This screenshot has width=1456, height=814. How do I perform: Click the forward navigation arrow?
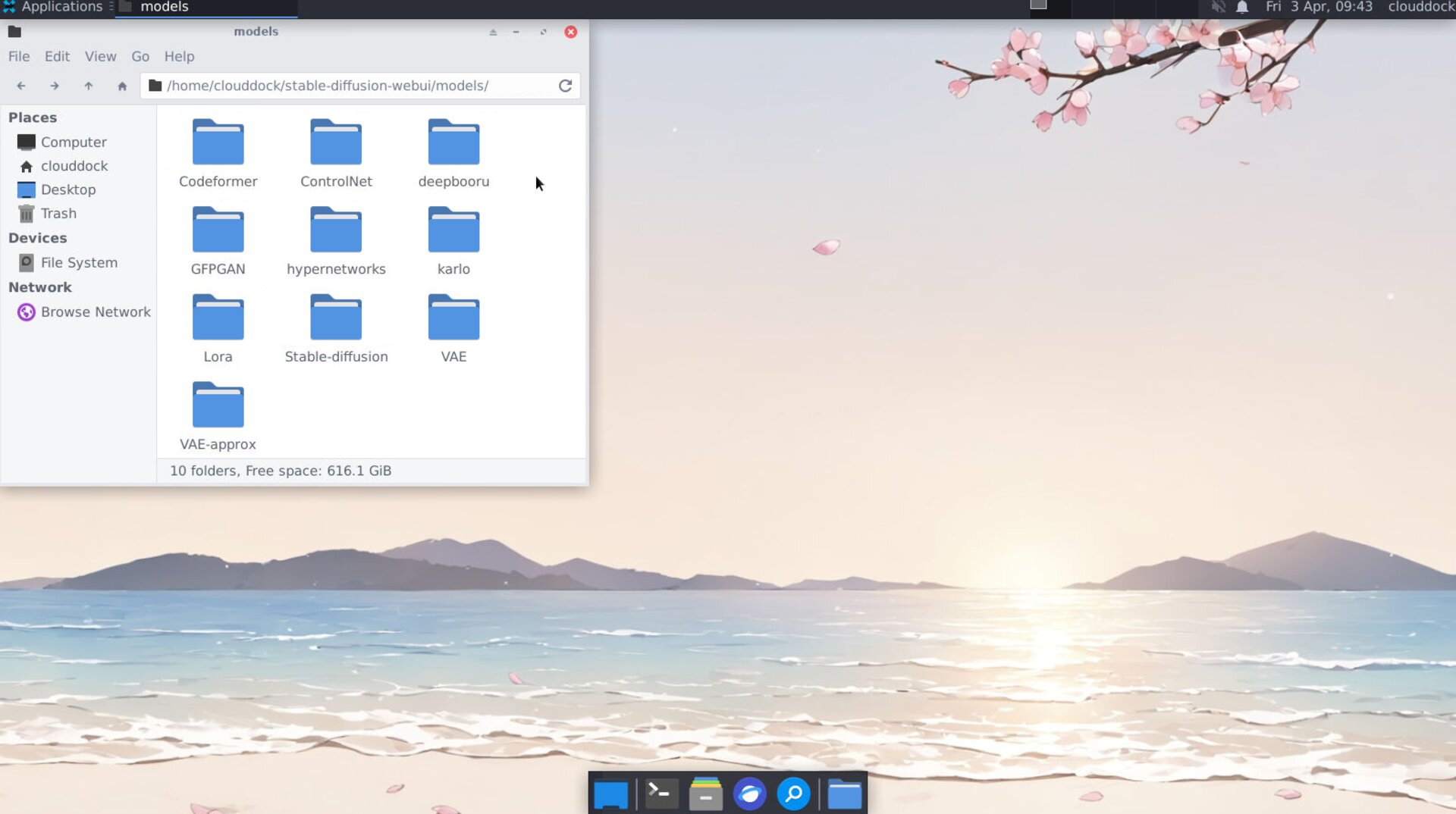click(x=55, y=86)
